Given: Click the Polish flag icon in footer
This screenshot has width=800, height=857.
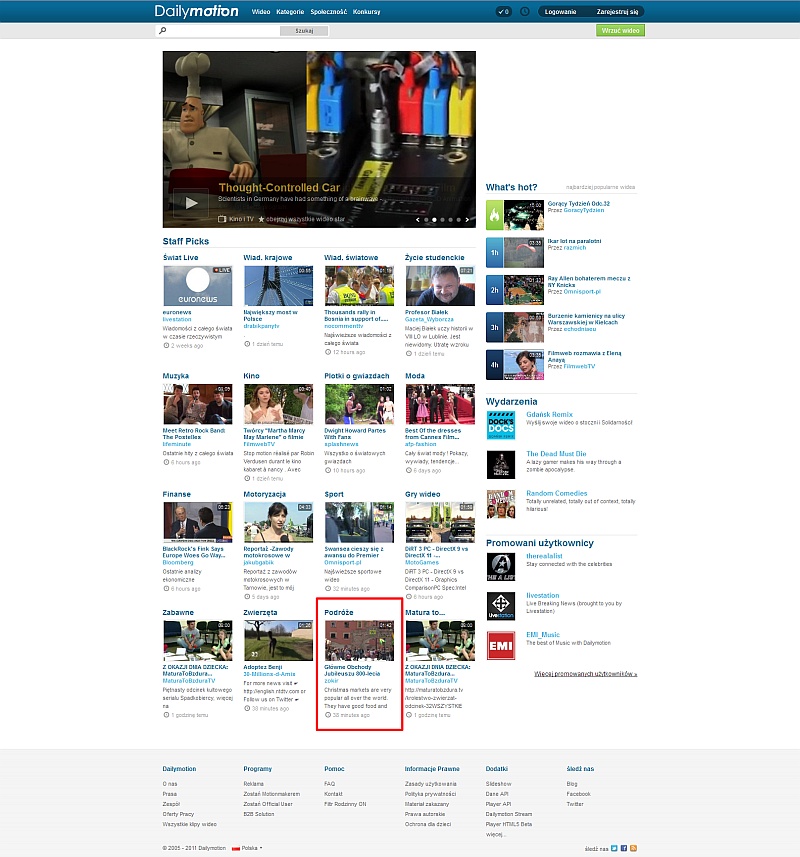Looking at the screenshot, I should pyautogui.click(x=236, y=848).
